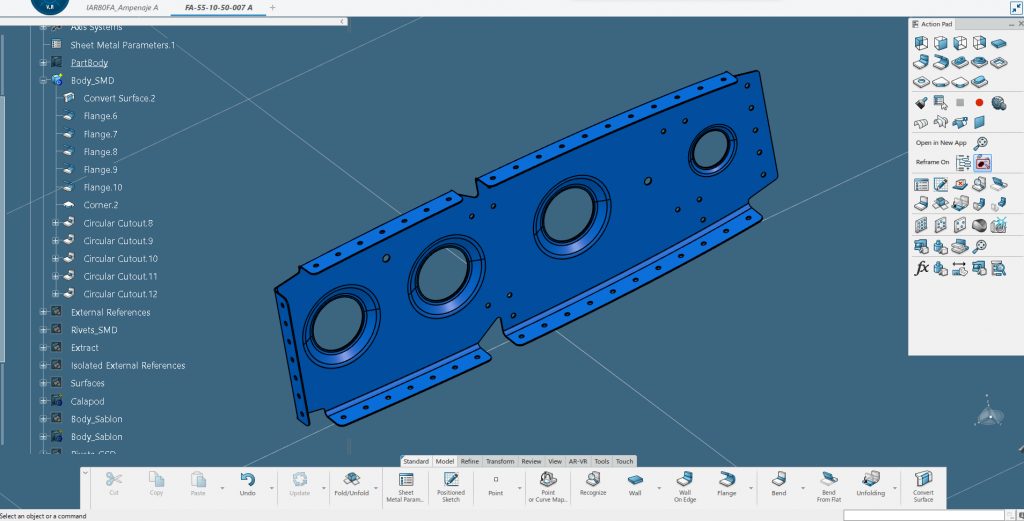Viewport: 1024px width, 521px height.
Task: Open the IAR80FA_Ampenaje A document tab
Action: (x=122, y=7)
